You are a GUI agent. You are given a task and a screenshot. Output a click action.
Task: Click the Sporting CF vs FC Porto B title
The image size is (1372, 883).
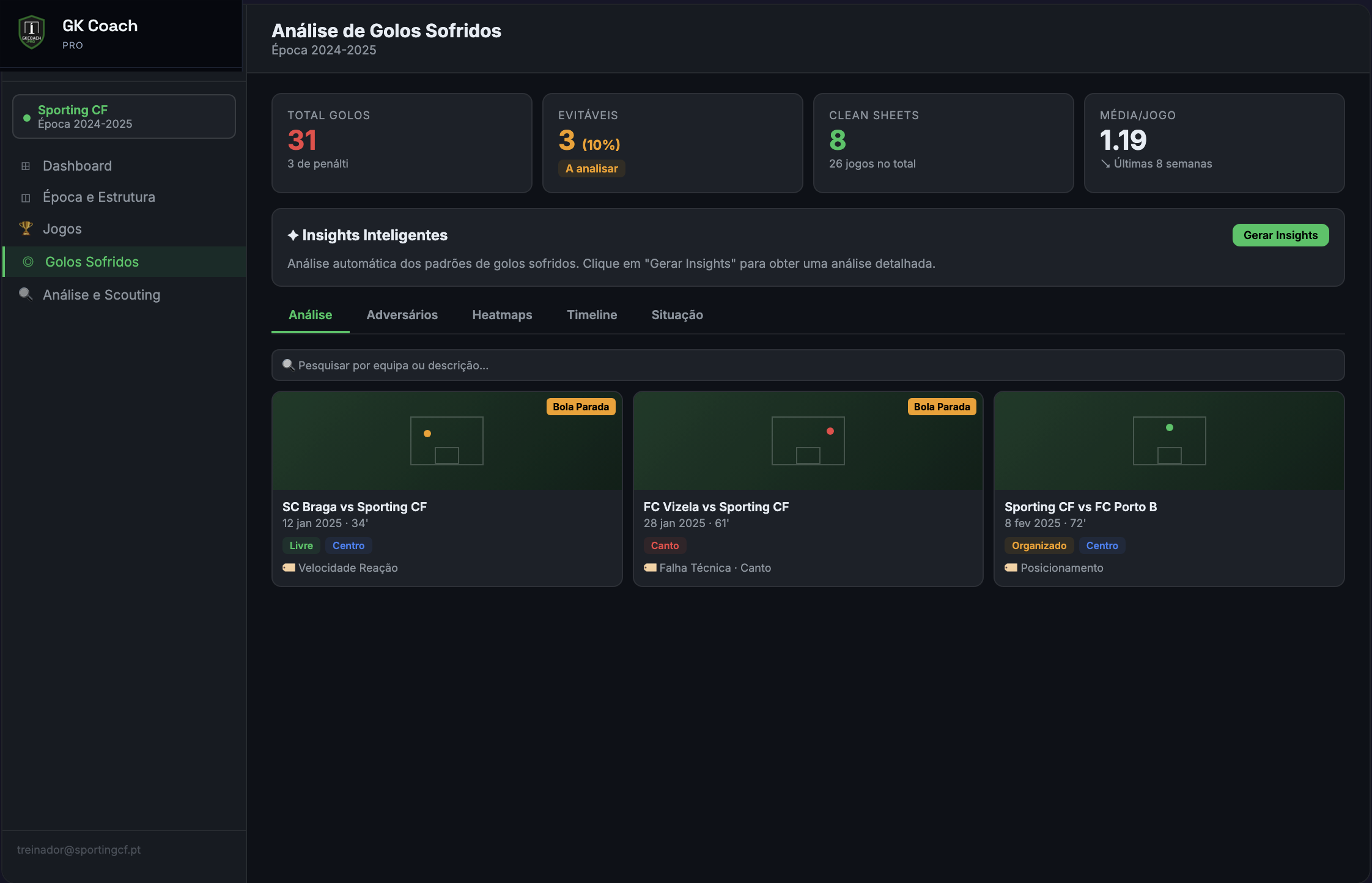1080,507
